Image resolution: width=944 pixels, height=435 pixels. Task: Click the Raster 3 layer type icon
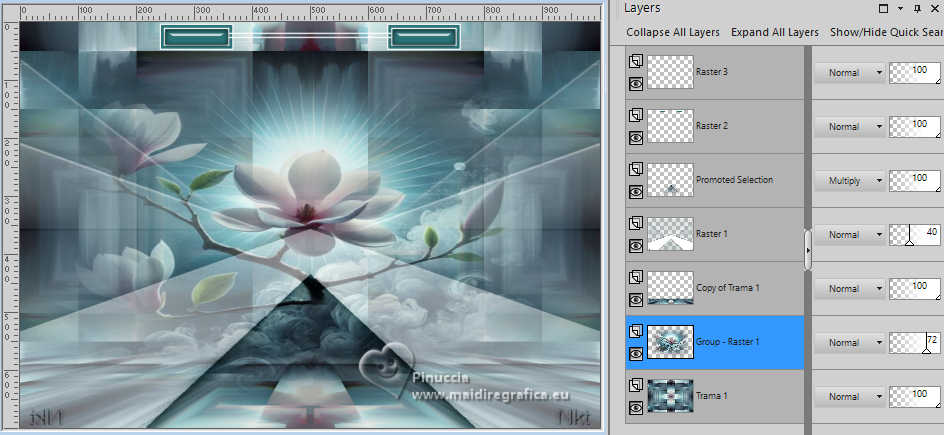coord(636,61)
